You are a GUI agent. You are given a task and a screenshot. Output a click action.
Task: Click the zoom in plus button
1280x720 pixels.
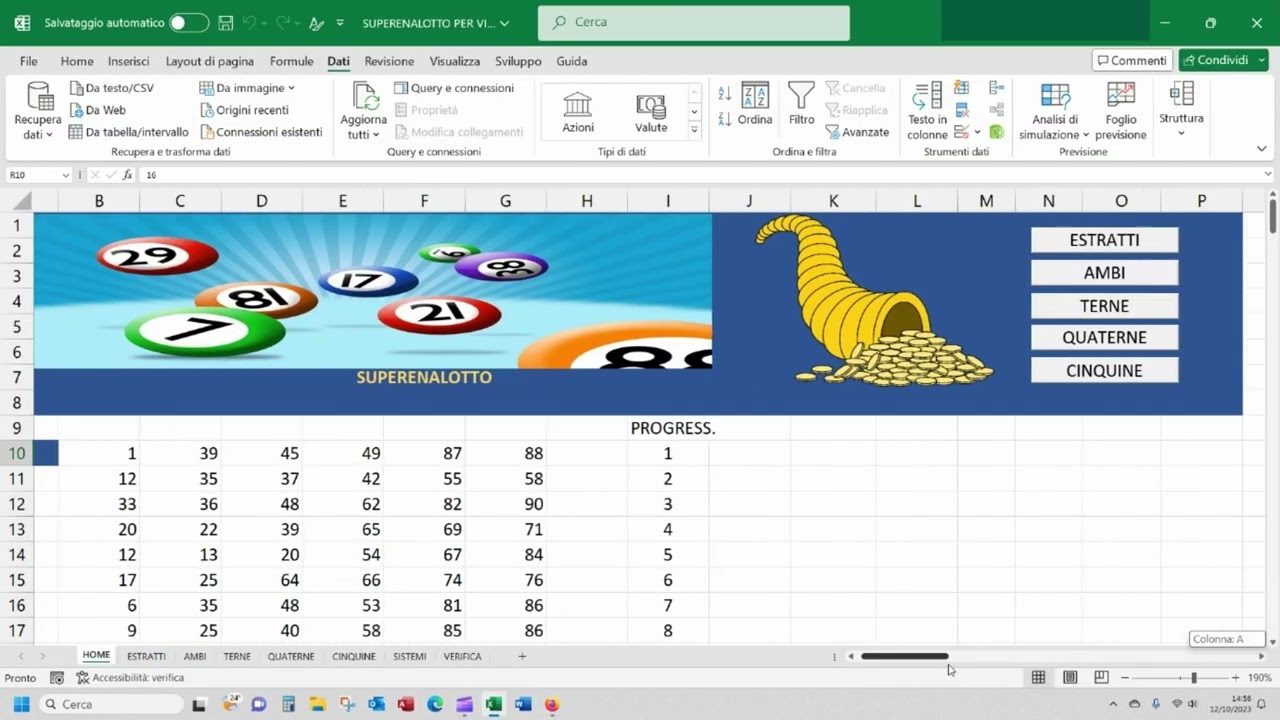click(x=1235, y=678)
